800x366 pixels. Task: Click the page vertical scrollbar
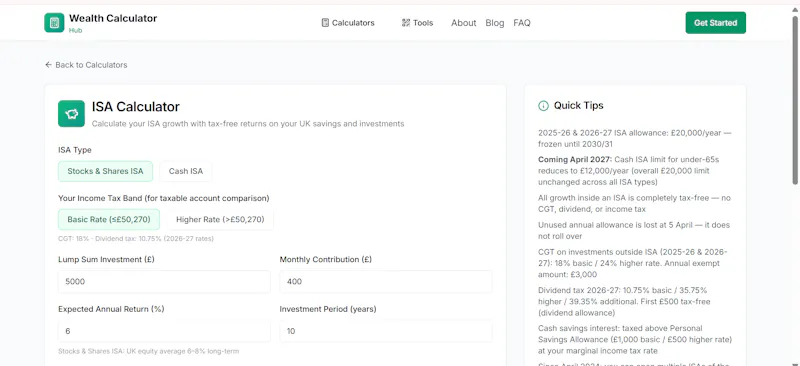coord(795,100)
